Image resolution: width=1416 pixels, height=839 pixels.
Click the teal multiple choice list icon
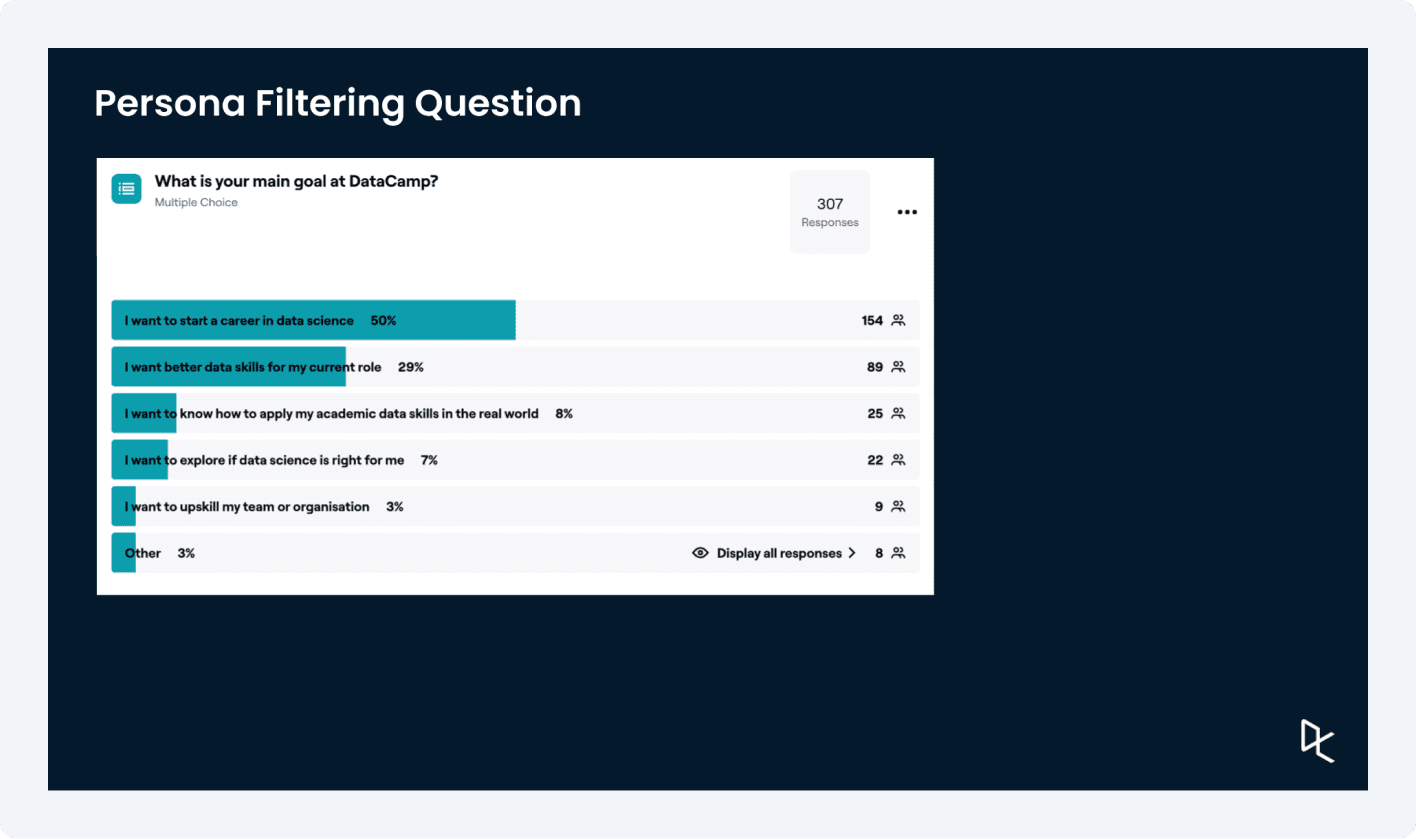(x=126, y=189)
